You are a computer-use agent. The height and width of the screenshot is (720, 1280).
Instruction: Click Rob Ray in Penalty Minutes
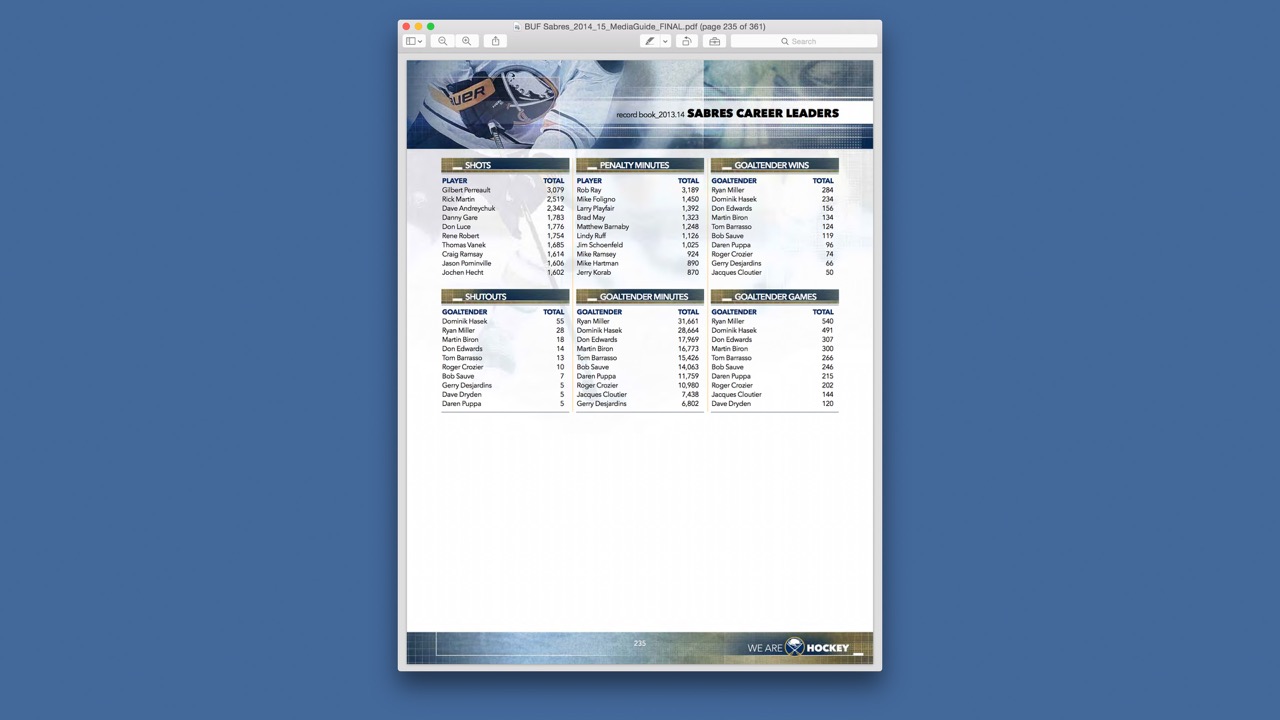[589, 190]
